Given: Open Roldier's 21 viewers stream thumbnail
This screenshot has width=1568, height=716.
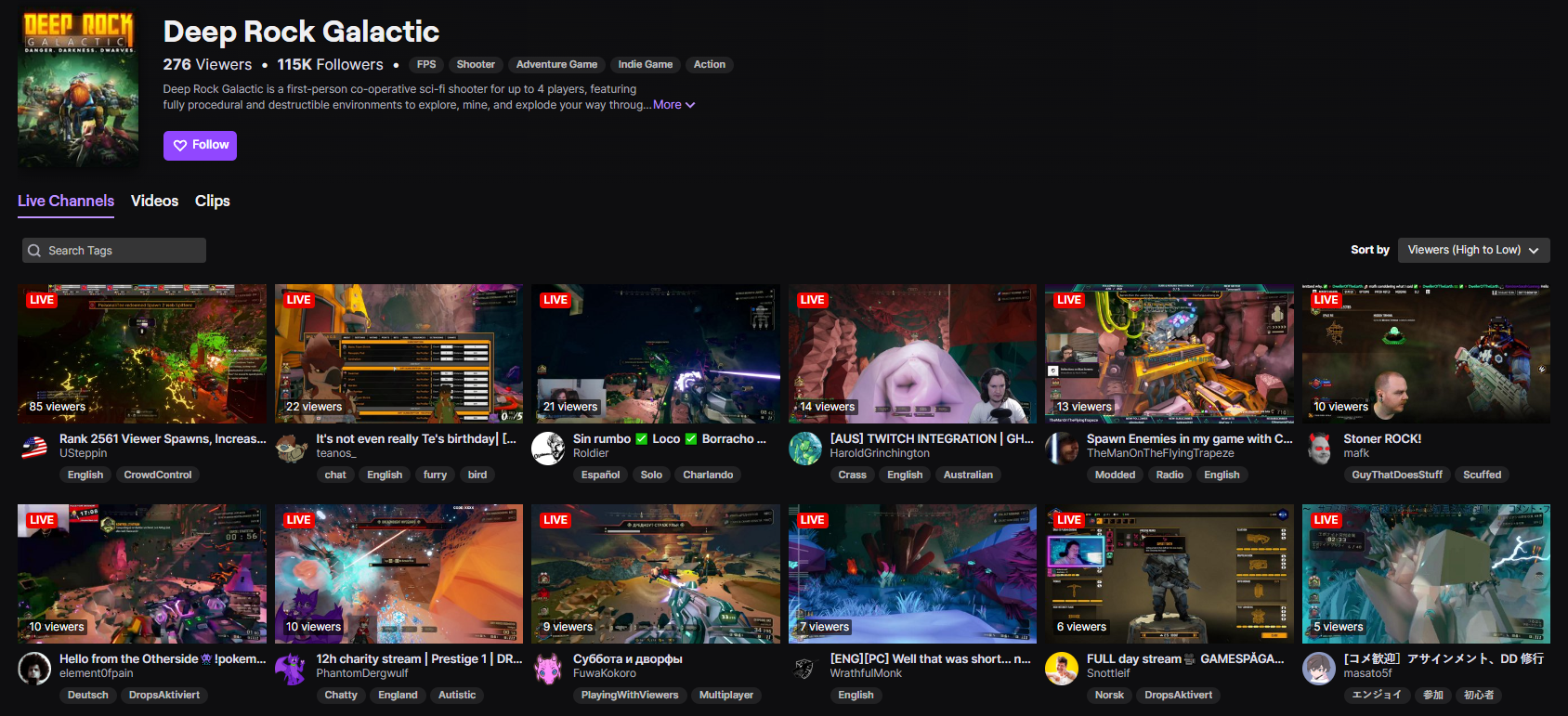Looking at the screenshot, I should [x=656, y=354].
